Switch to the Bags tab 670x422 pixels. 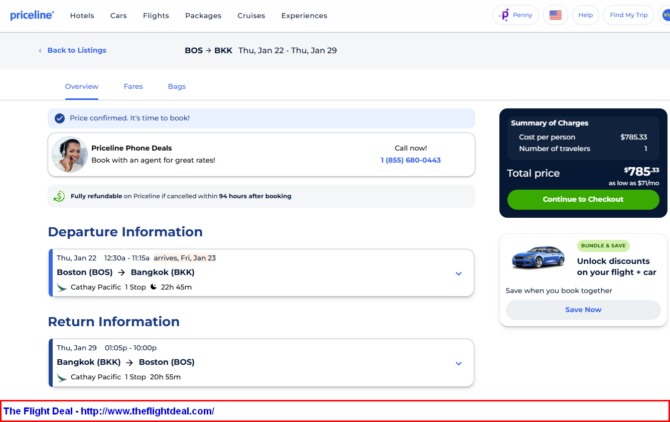pos(177,87)
